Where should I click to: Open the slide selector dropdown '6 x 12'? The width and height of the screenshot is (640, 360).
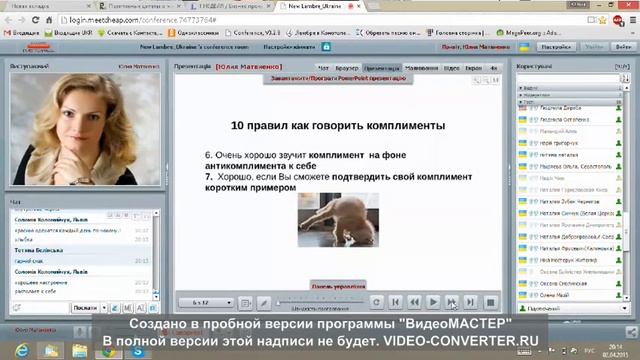tap(206, 302)
